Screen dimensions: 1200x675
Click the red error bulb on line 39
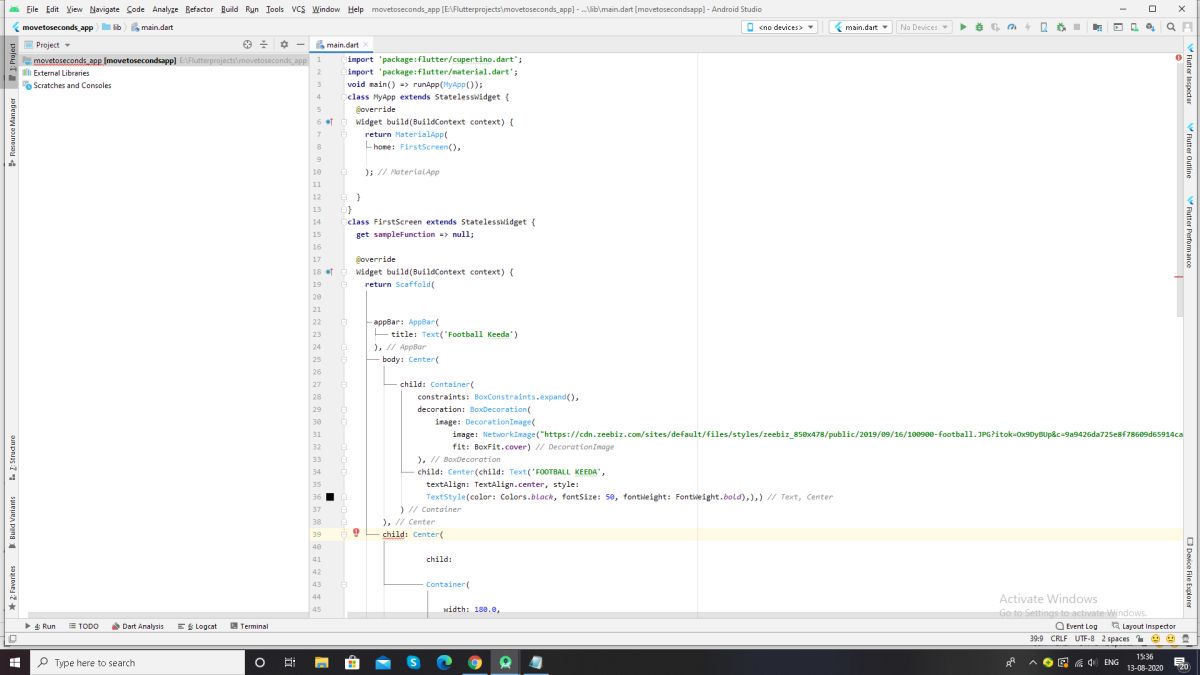coord(356,533)
